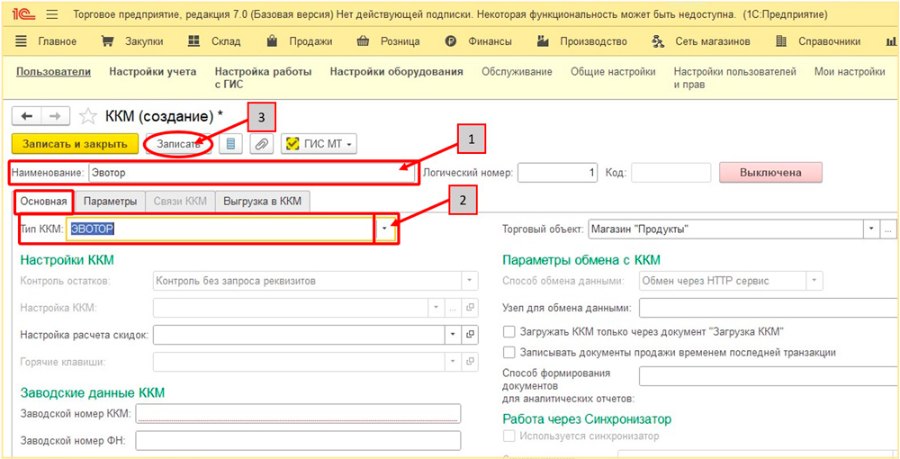This screenshot has width=900, height=459.
Task: Switch to the Параметры tab
Action: click(x=110, y=201)
